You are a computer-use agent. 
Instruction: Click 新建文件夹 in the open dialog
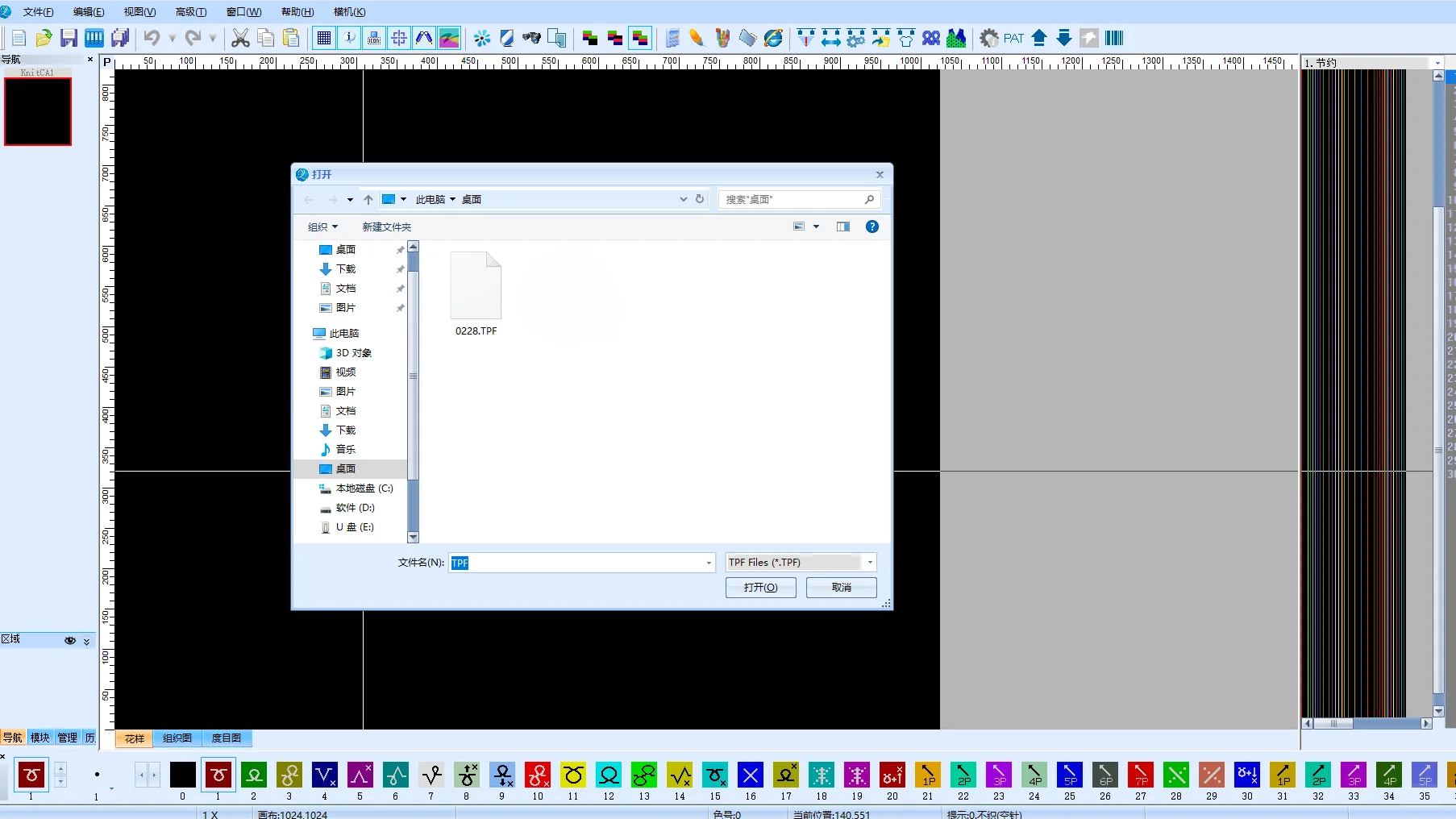(387, 227)
